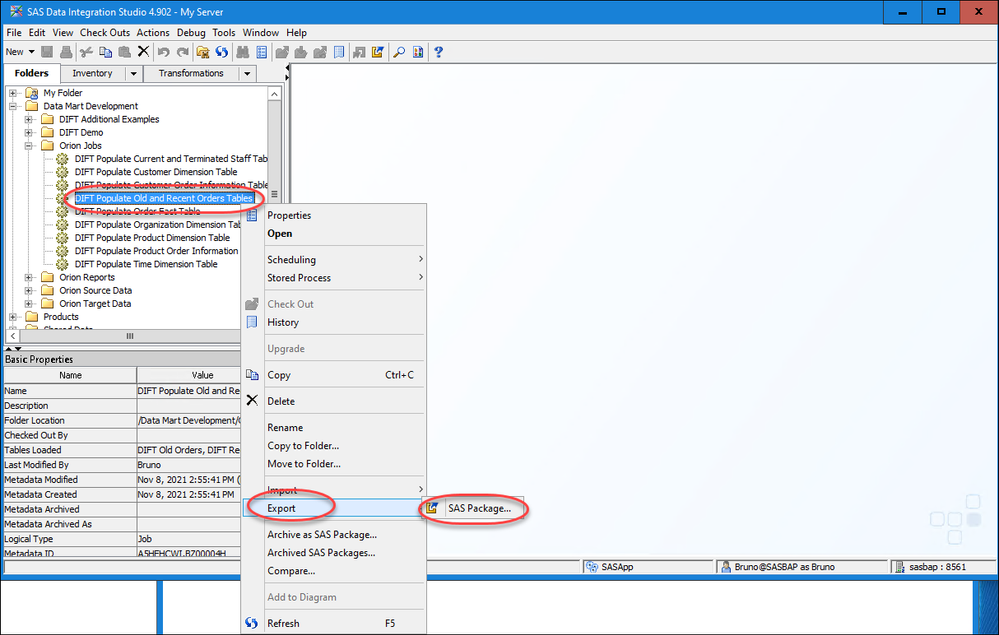The width and height of the screenshot is (999, 635).
Task: Expand the Products folder node
Action: pos(13,317)
